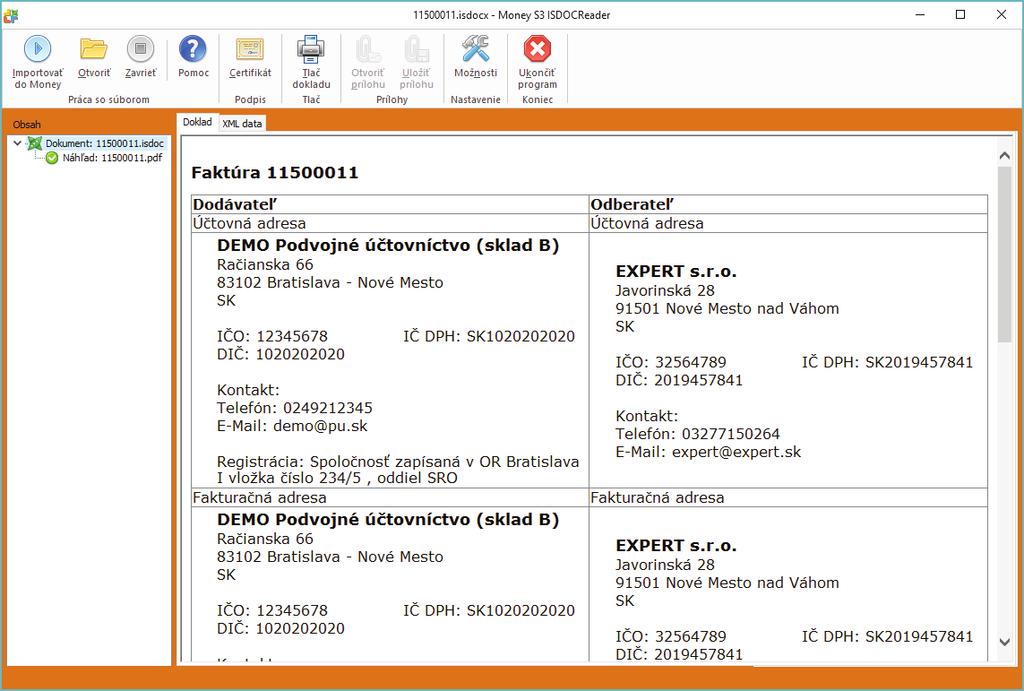Click the green check icon next to Náhľad
Screen dimensions: 1024x691
pyautogui.click(x=52, y=157)
